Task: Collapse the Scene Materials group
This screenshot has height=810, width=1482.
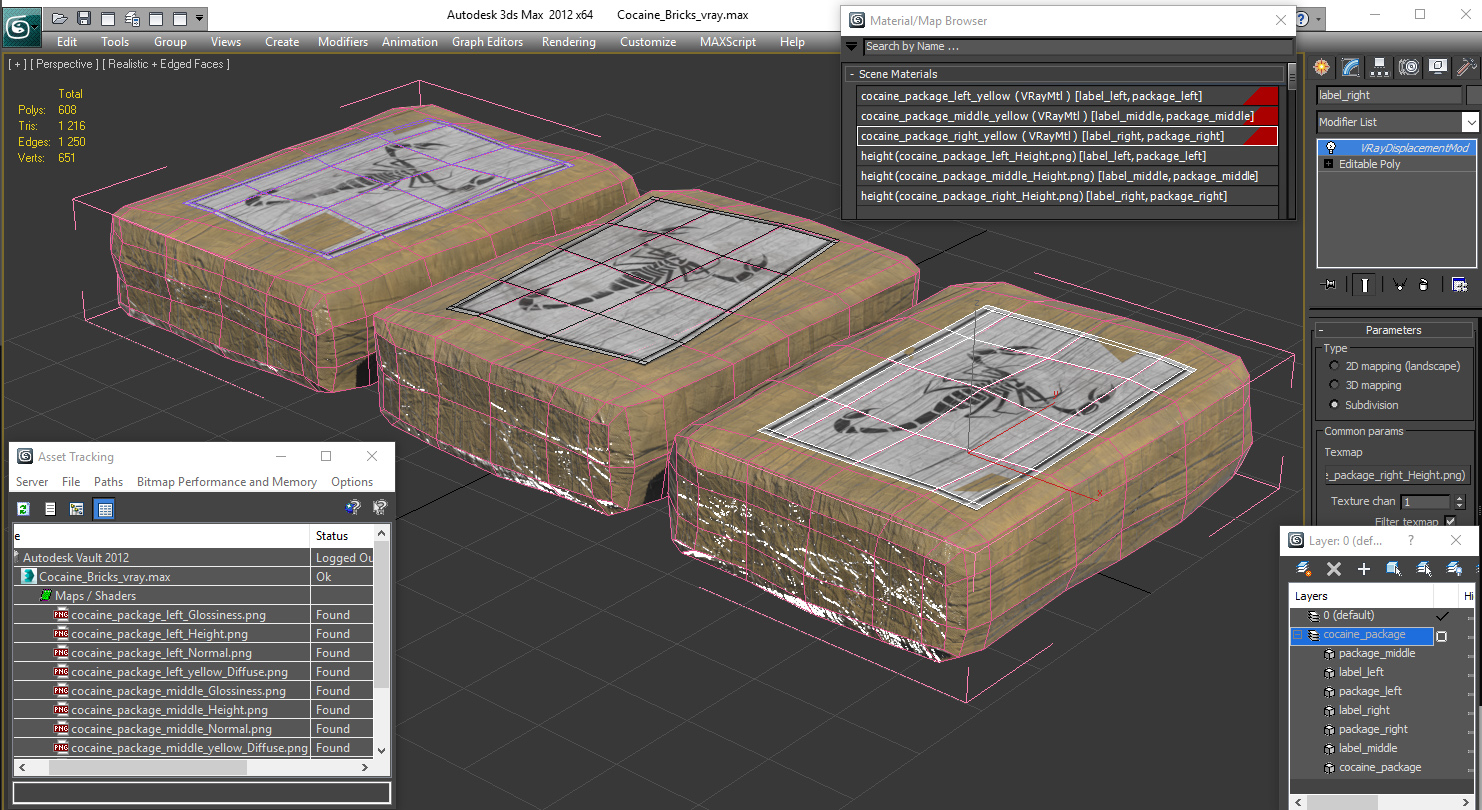Action: point(851,74)
